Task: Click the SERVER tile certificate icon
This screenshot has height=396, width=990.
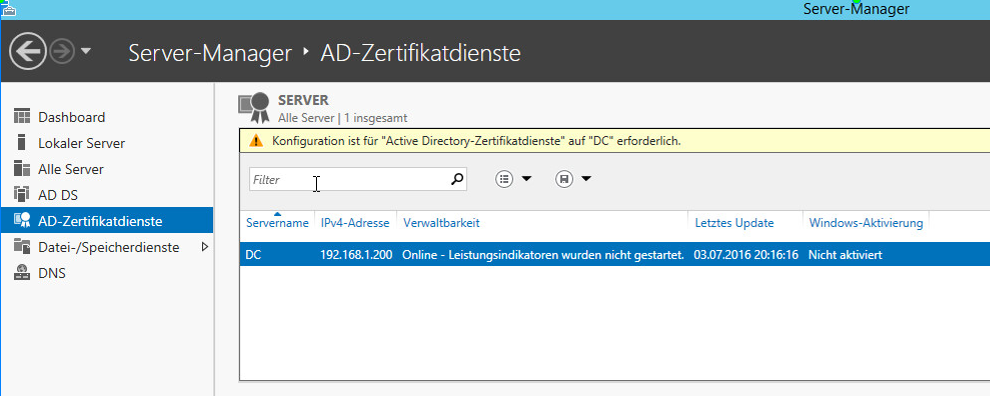Action: click(x=254, y=108)
